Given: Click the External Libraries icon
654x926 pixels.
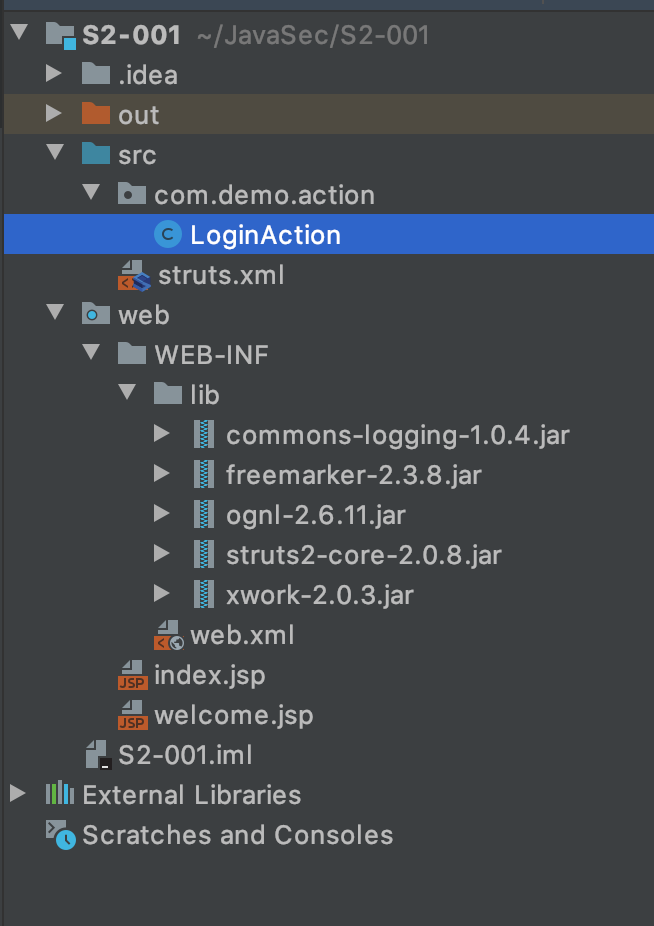Looking at the screenshot, I should (x=60, y=795).
